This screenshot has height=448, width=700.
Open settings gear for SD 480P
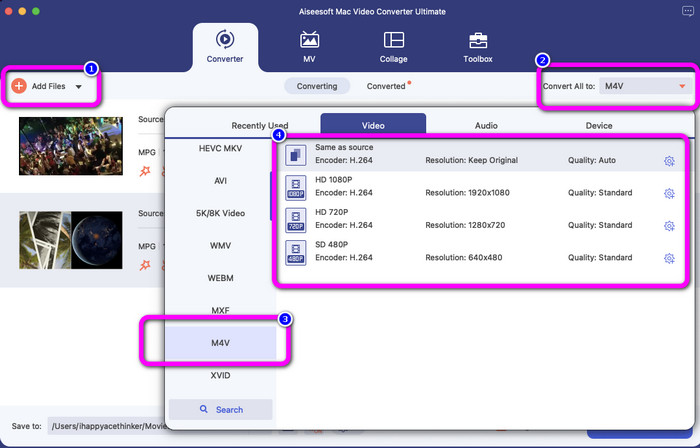[669, 258]
